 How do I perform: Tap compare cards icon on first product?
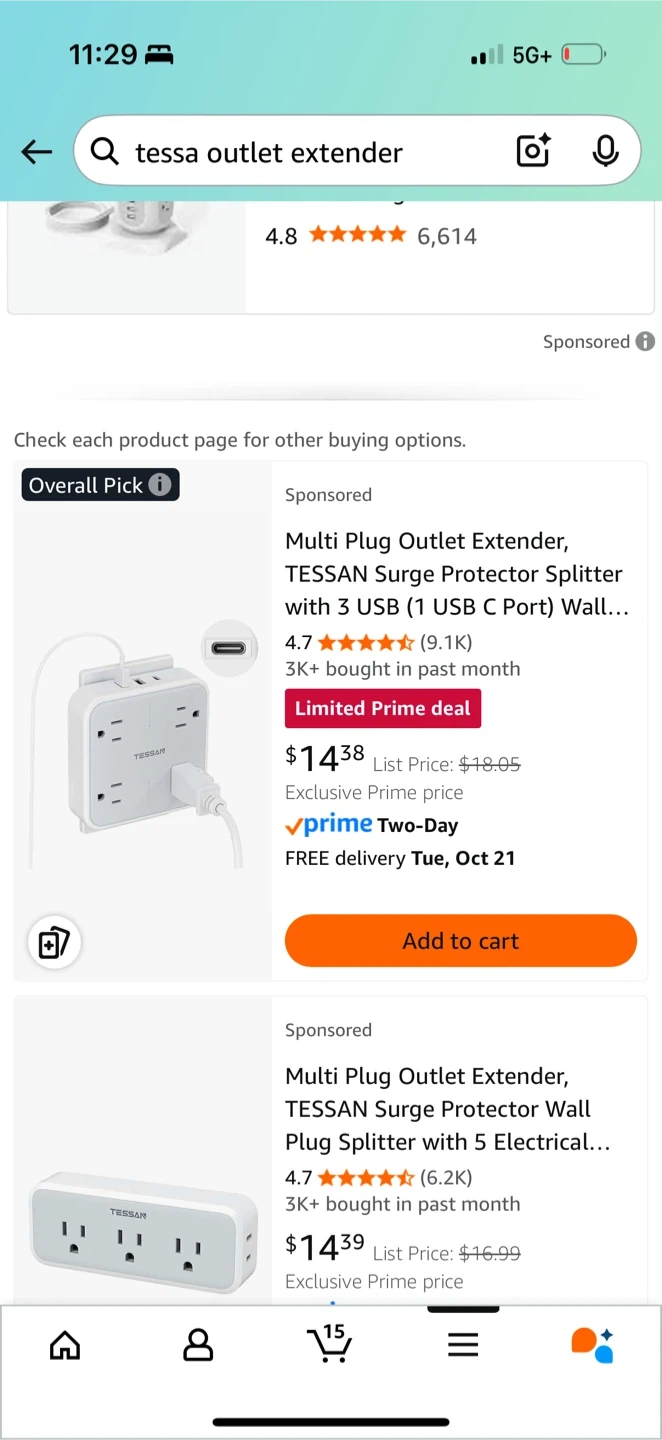pyautogui.click(x=53, y=942)
